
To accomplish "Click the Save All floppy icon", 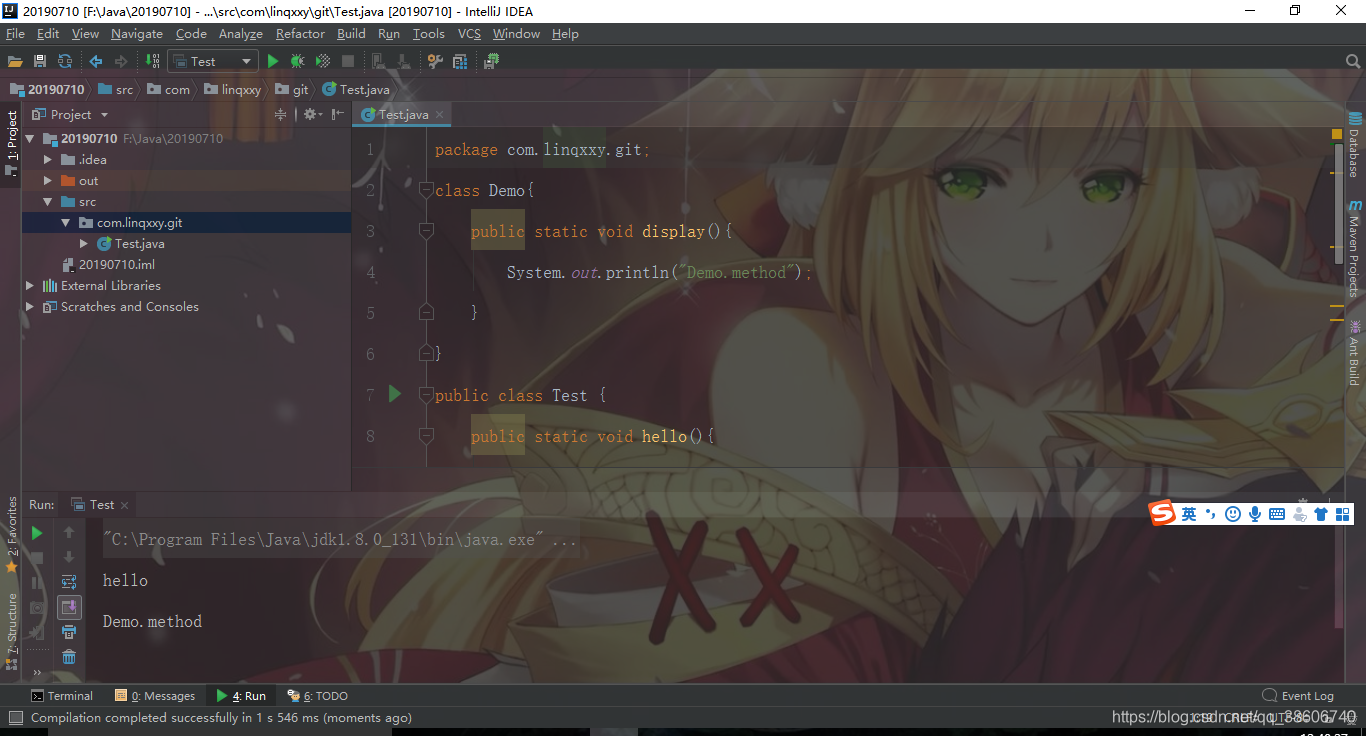I will pyautogui.click(x=40, y=61).
